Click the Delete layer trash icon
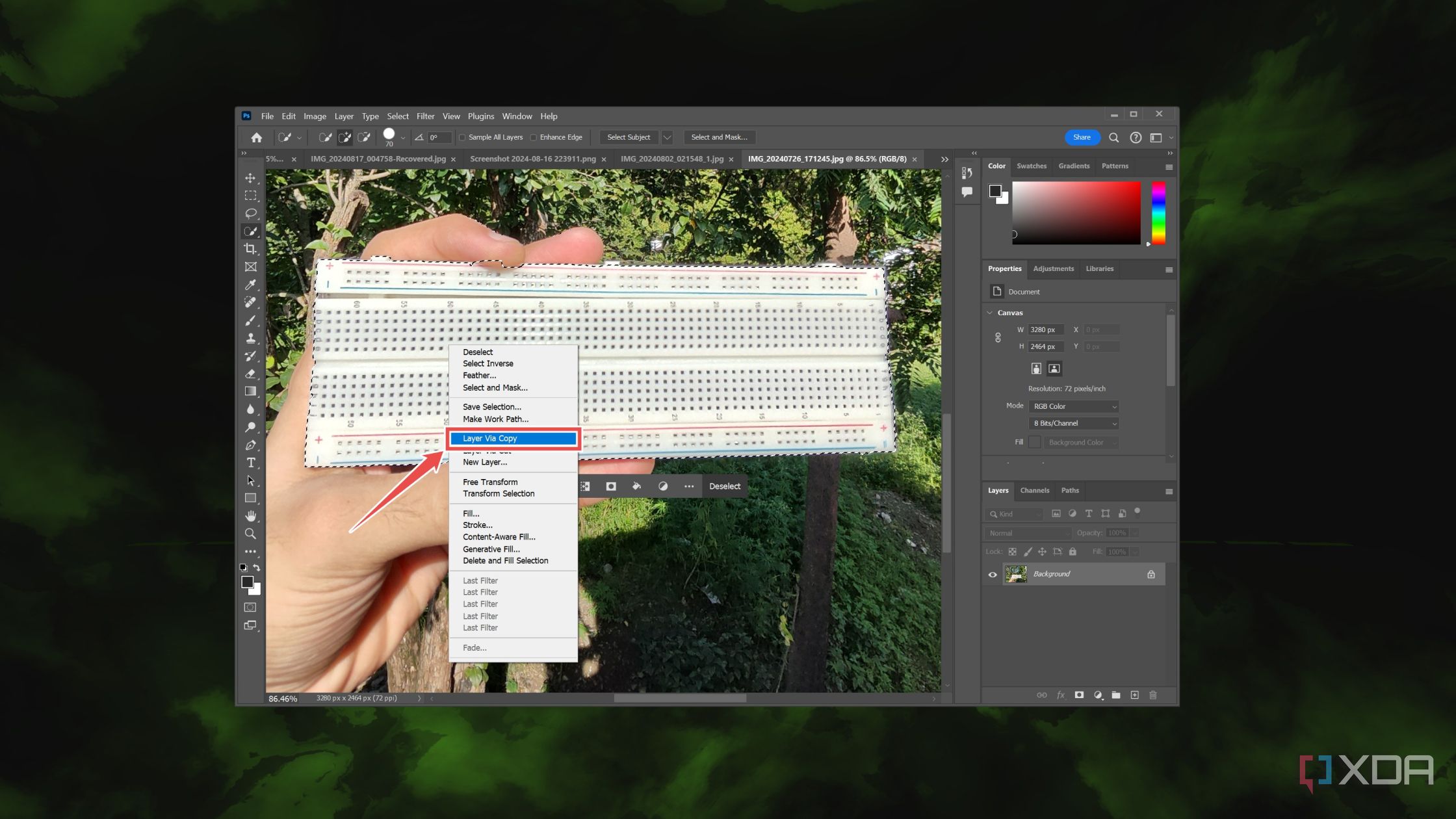The height and width of the screenshot is (819, 1456). 1153,695
